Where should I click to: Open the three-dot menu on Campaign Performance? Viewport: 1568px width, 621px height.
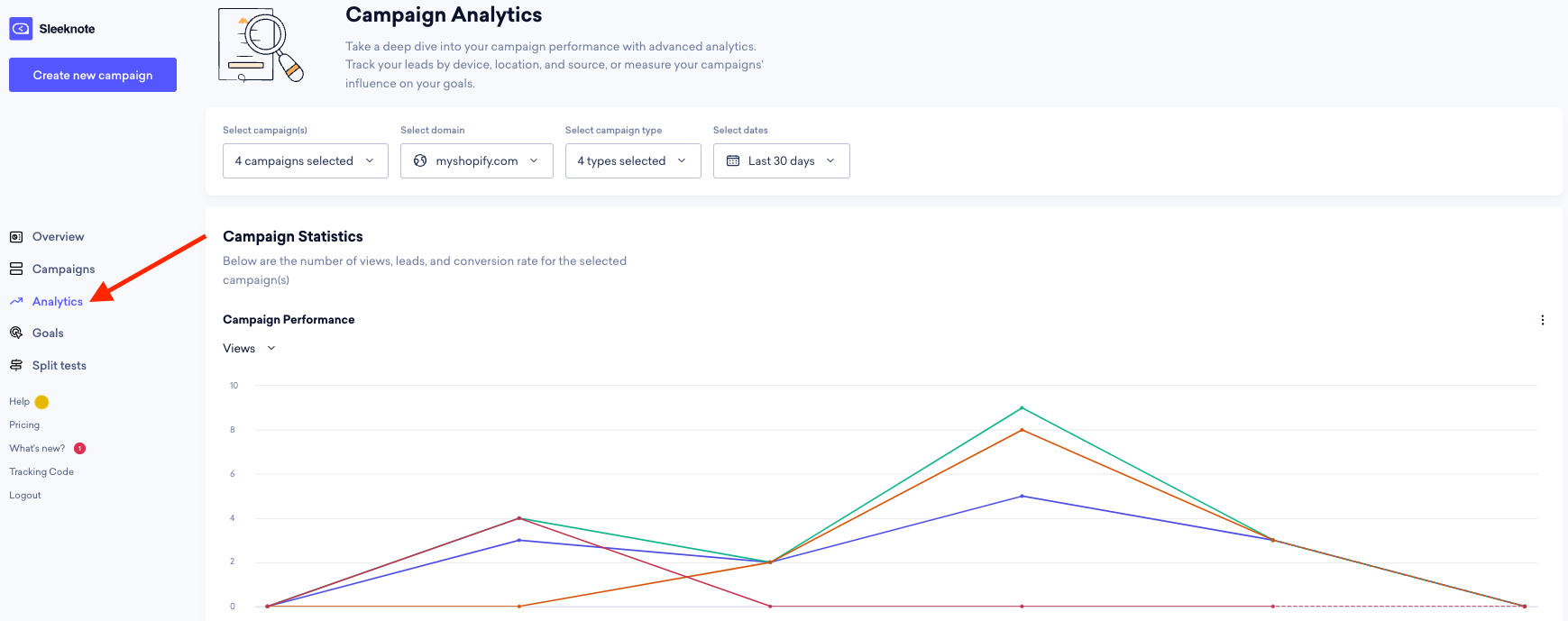[1543, 320]
